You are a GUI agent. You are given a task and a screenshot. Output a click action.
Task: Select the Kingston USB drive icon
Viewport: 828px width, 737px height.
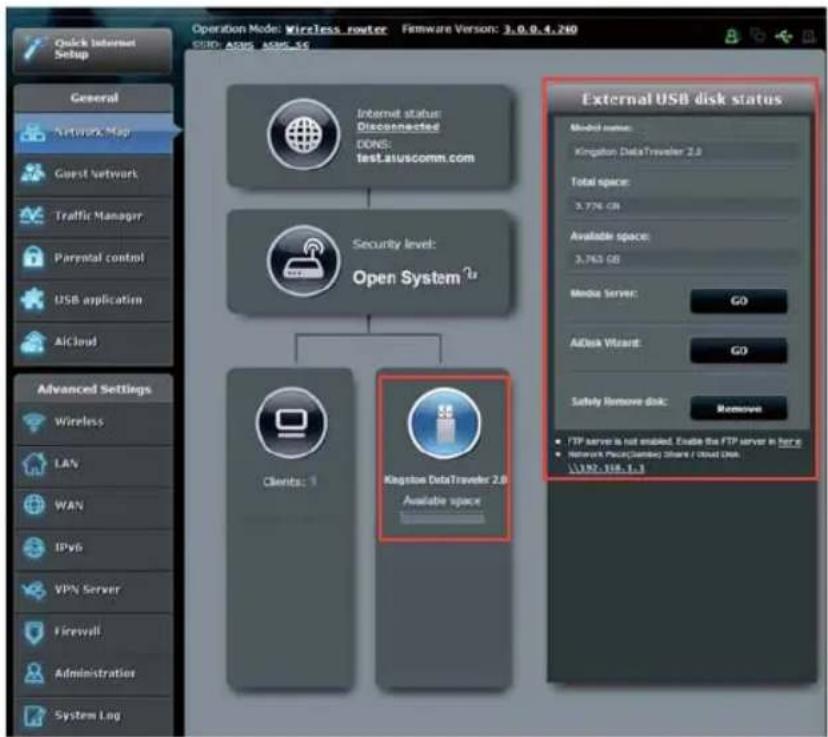[444, 423]
